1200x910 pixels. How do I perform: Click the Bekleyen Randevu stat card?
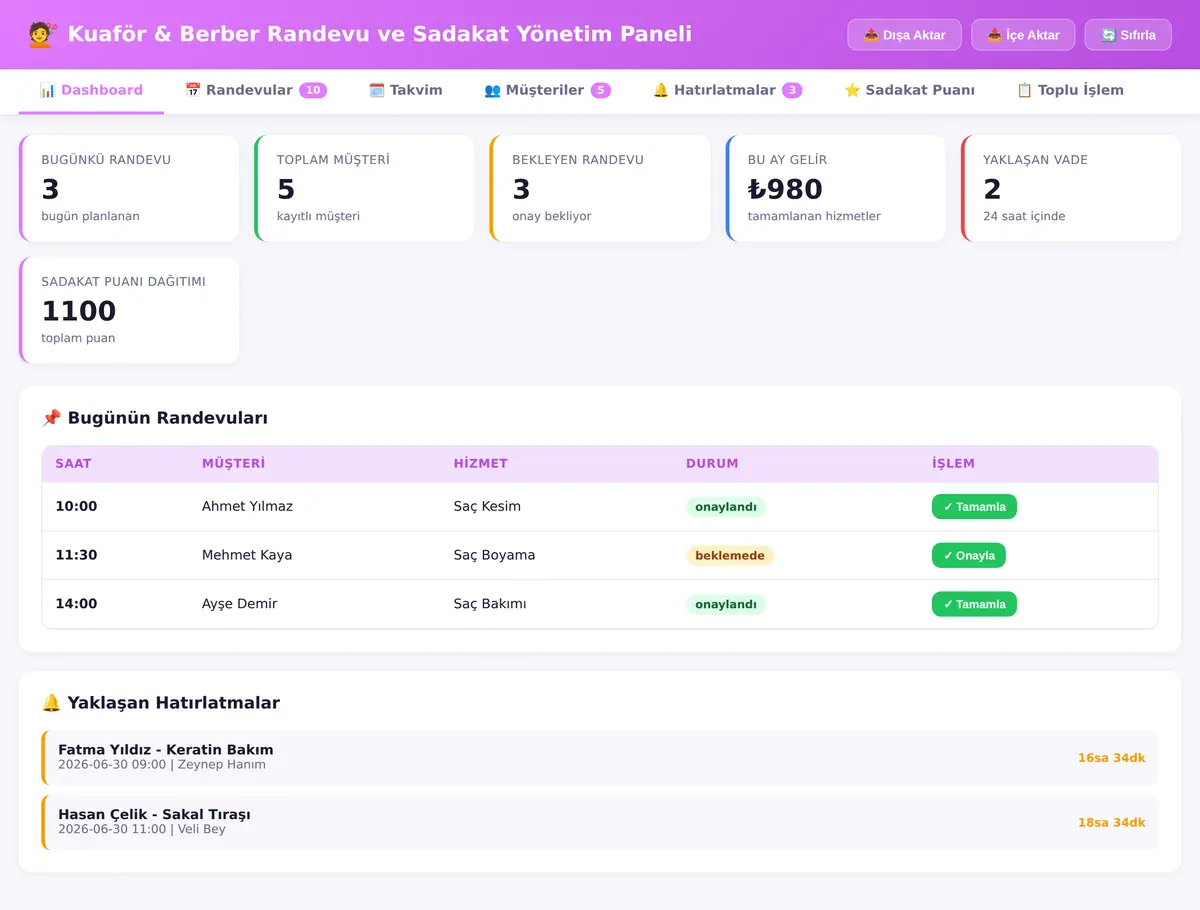(x=600, y=188)
